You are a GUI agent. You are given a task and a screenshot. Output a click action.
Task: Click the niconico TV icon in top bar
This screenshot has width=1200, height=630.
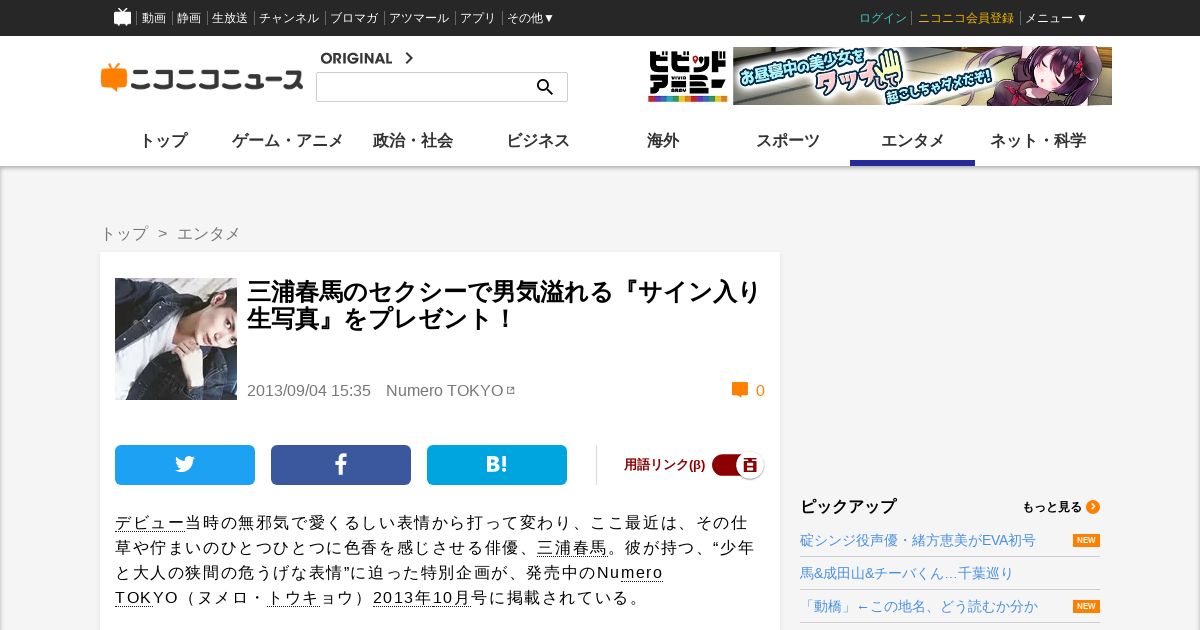click(x=122, y=17)
